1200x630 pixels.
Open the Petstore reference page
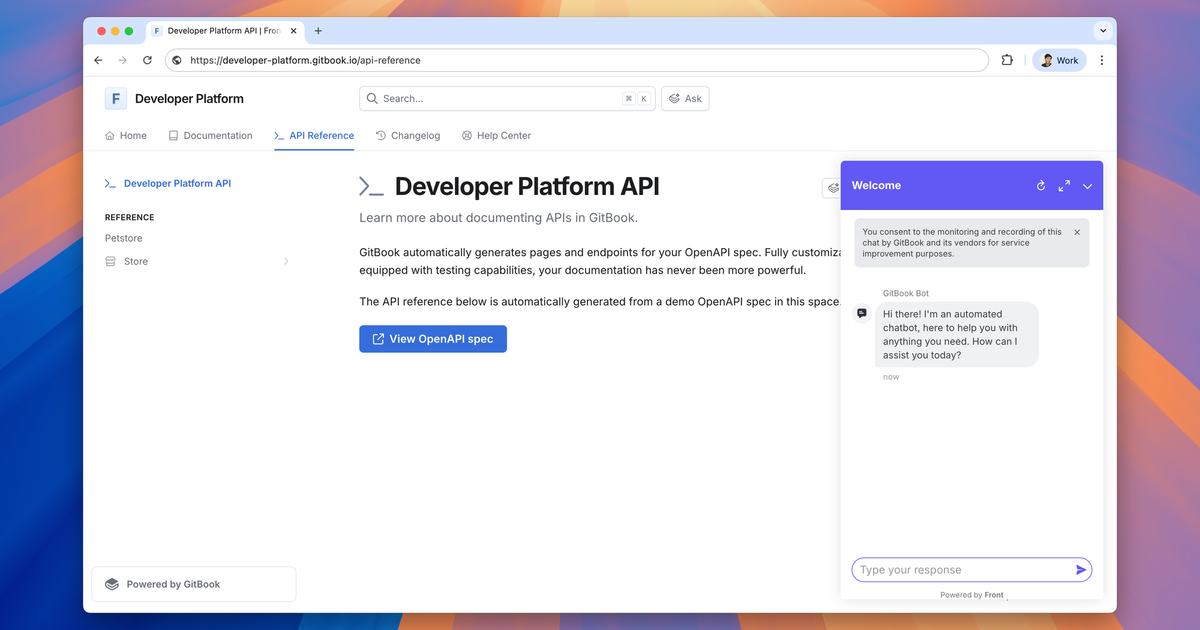click(123, 238)
